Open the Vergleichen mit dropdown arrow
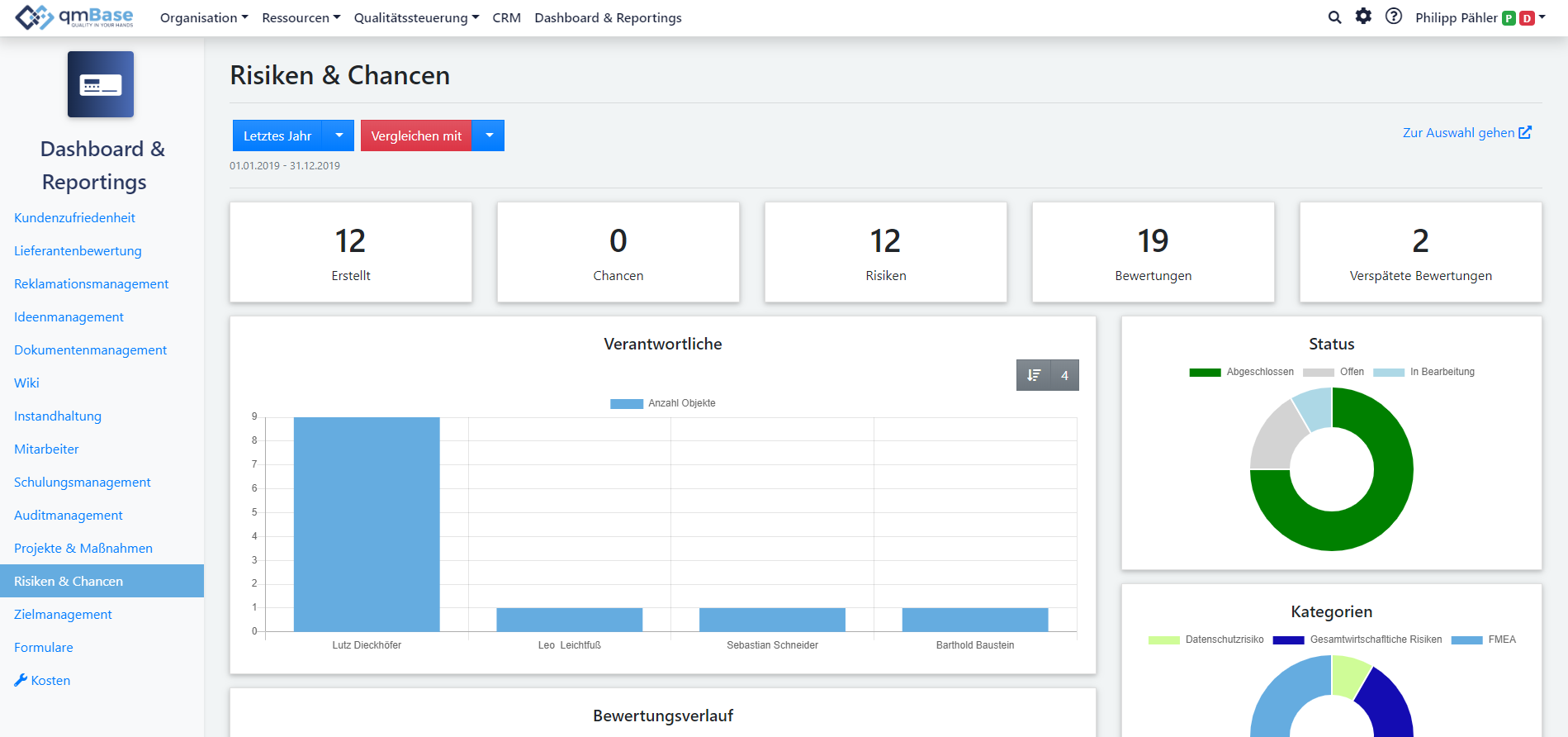This screenshot has height=737, width=1568. click(x=489, y=136)
